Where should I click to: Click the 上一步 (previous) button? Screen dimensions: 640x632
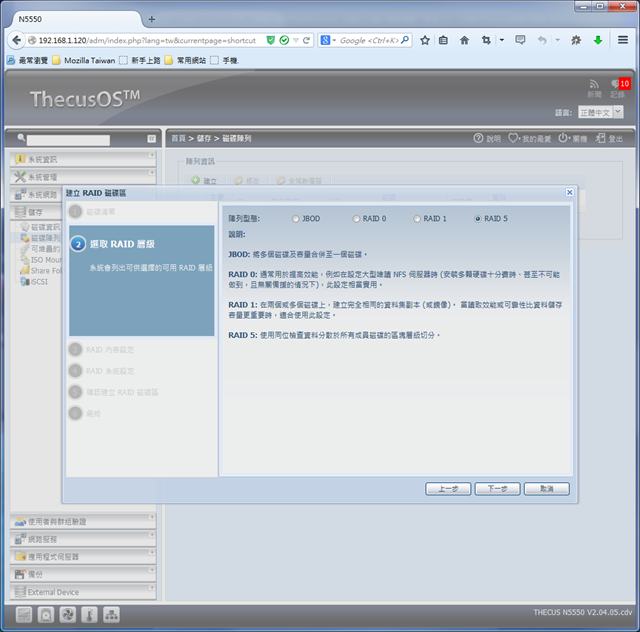coord(448,489)
